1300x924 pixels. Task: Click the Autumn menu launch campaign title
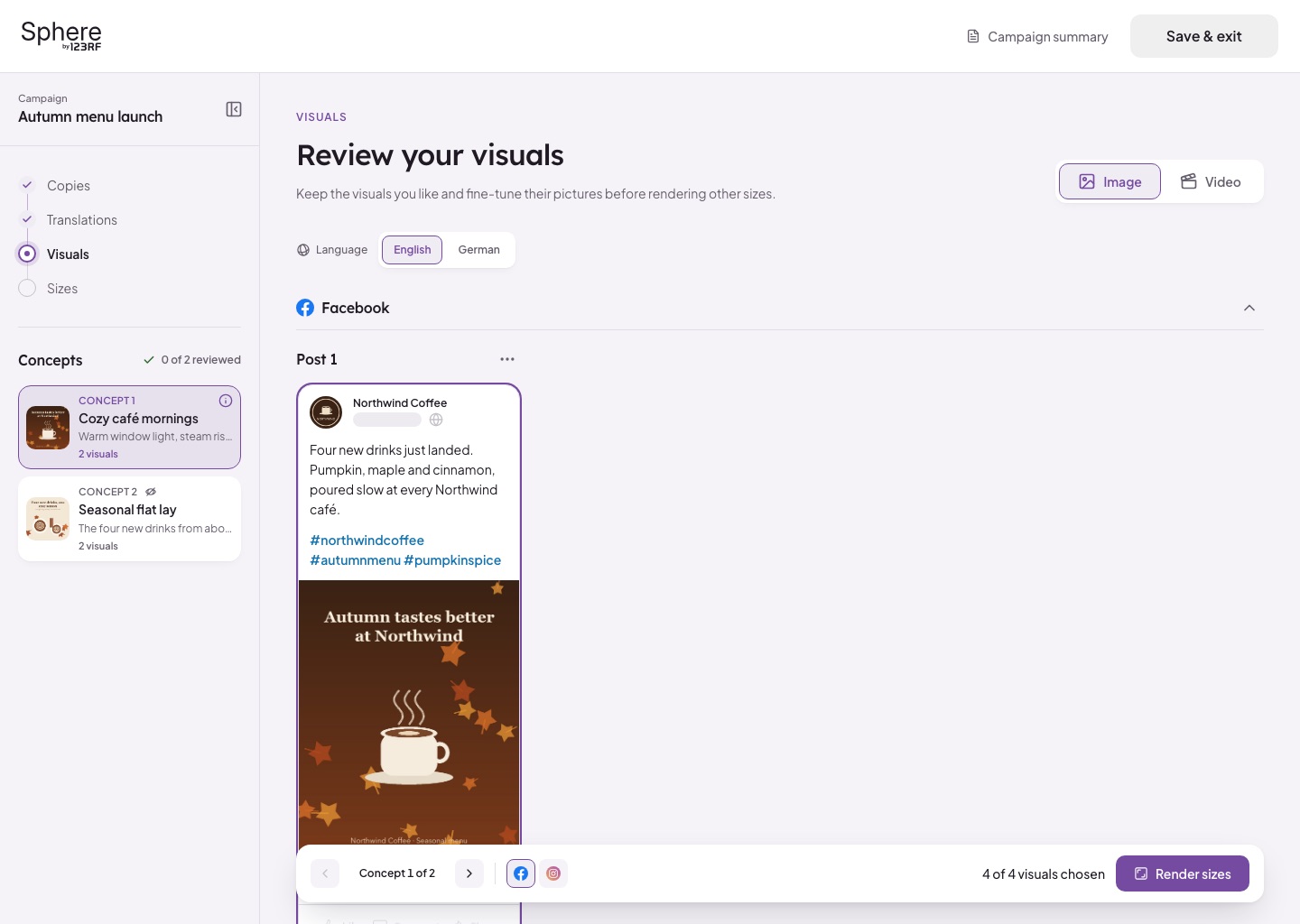(90, 116)
